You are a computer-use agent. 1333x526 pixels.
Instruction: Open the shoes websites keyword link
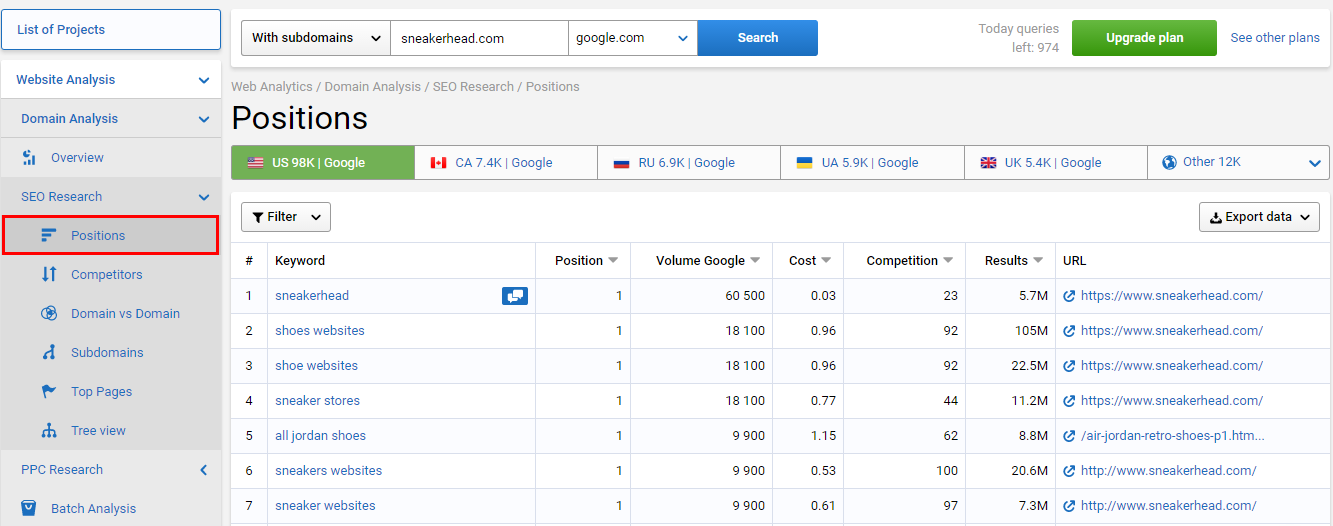point(320,331)
